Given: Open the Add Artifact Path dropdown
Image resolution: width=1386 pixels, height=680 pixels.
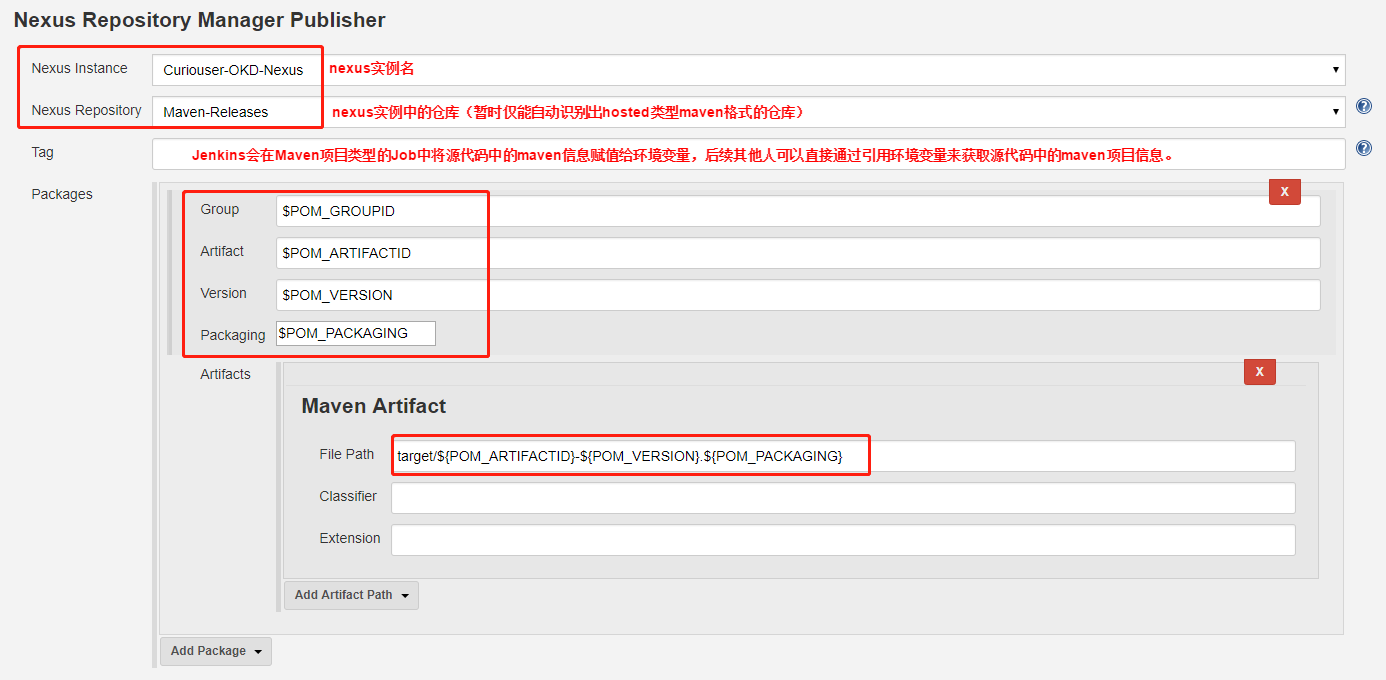Looking at the screenshot, I should [x=351, y=595].
